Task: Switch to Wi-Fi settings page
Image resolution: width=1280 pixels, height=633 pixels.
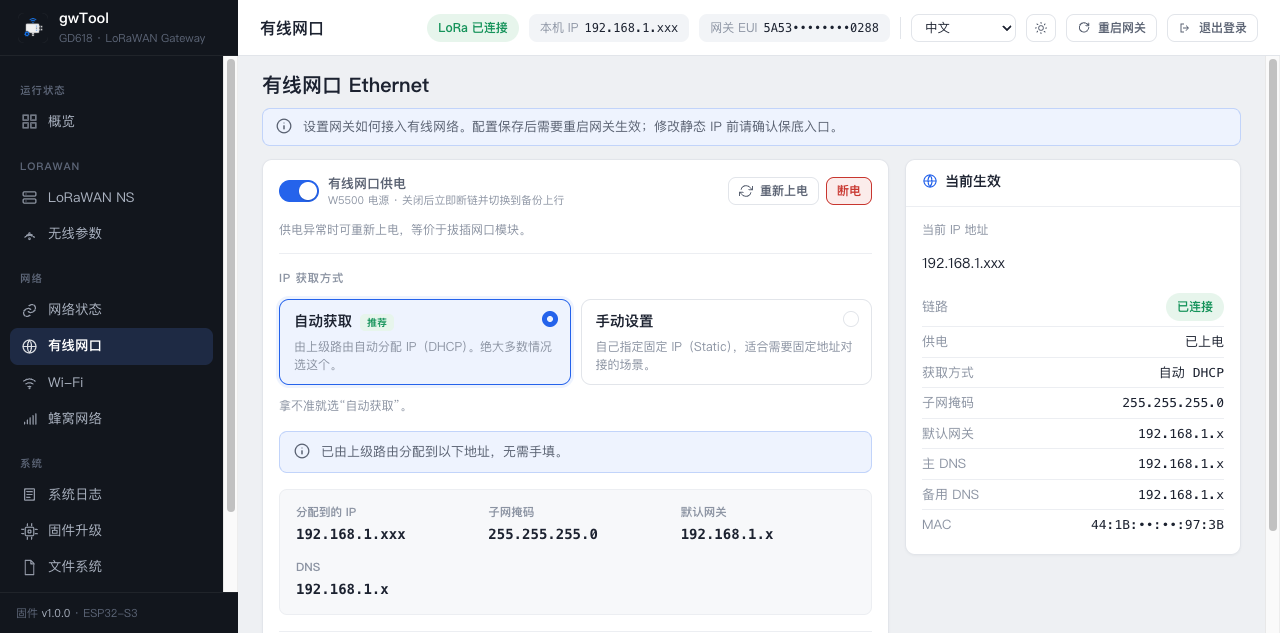Action: coord(111,382)
